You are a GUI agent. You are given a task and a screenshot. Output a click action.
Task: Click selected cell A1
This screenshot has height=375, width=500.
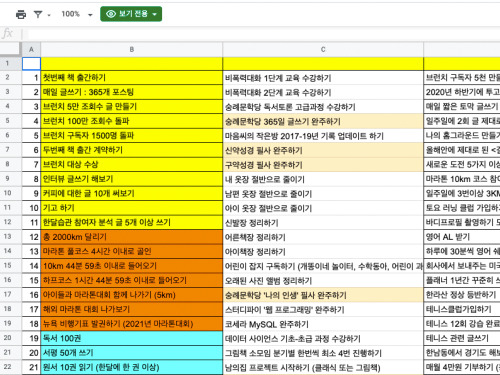[x=31, y=64]
